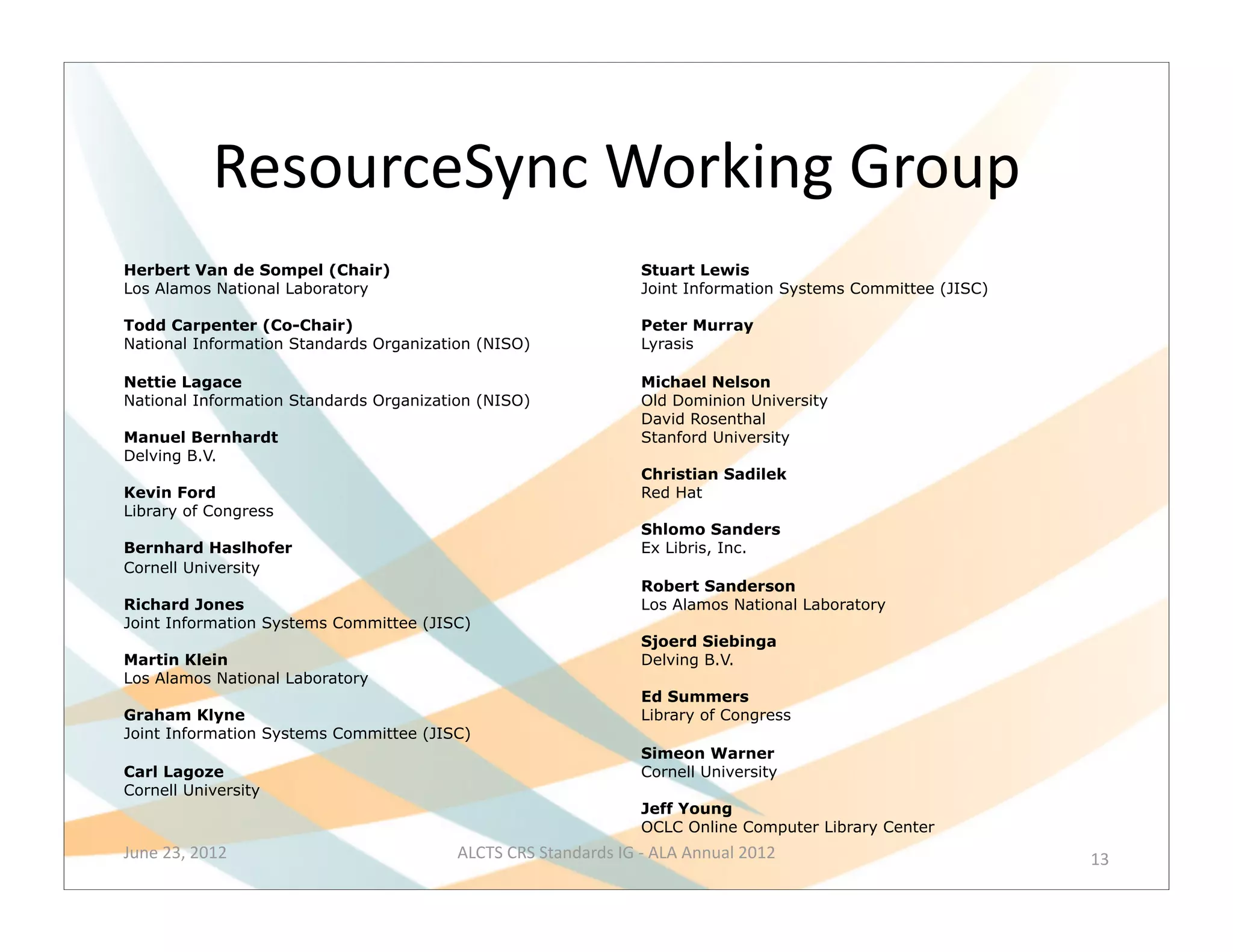
Task: Select 'Los Alamos National Laboratory' under Martin Klein
Action: pos(246,679)
